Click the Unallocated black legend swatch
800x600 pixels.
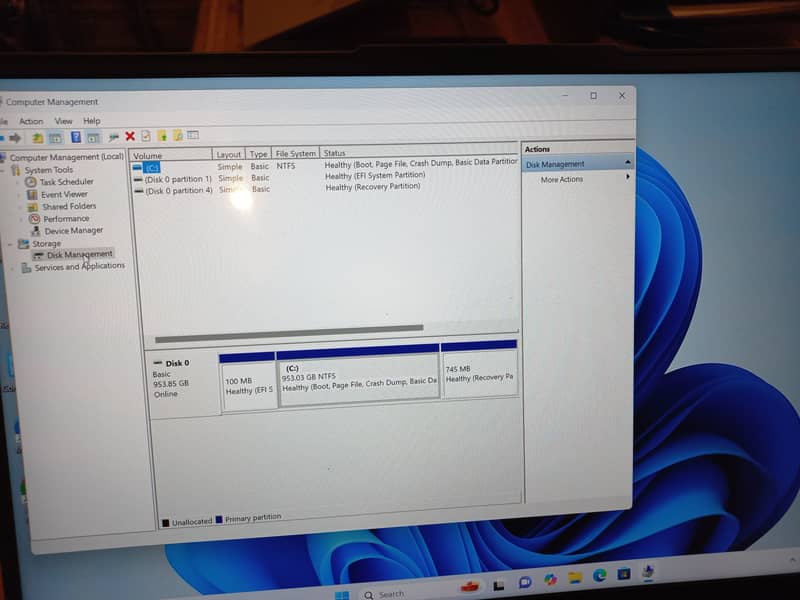(165, 523)
